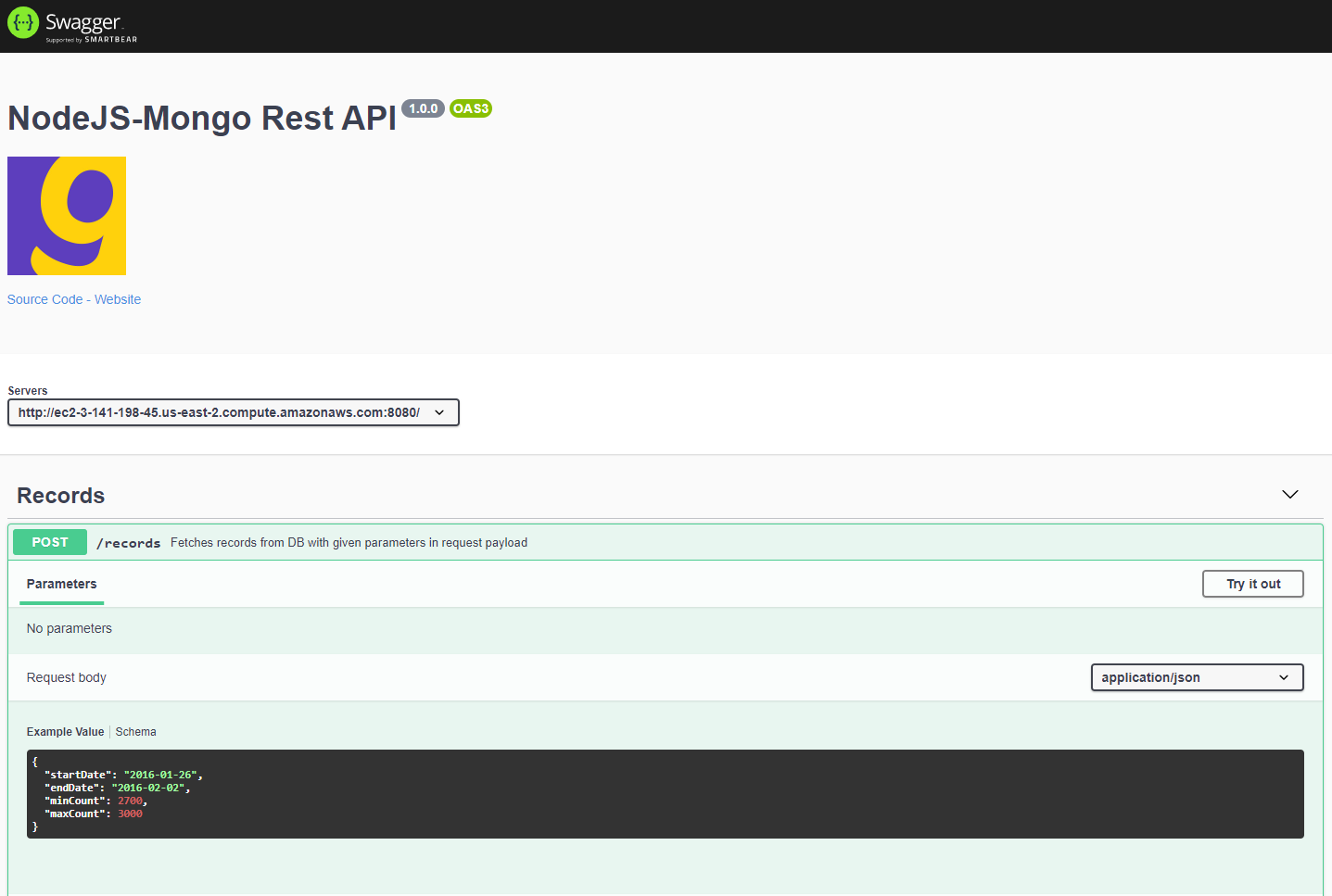The image size is (1332, 896).
Task: Click the Try it out button
Action: (1253, 584)
